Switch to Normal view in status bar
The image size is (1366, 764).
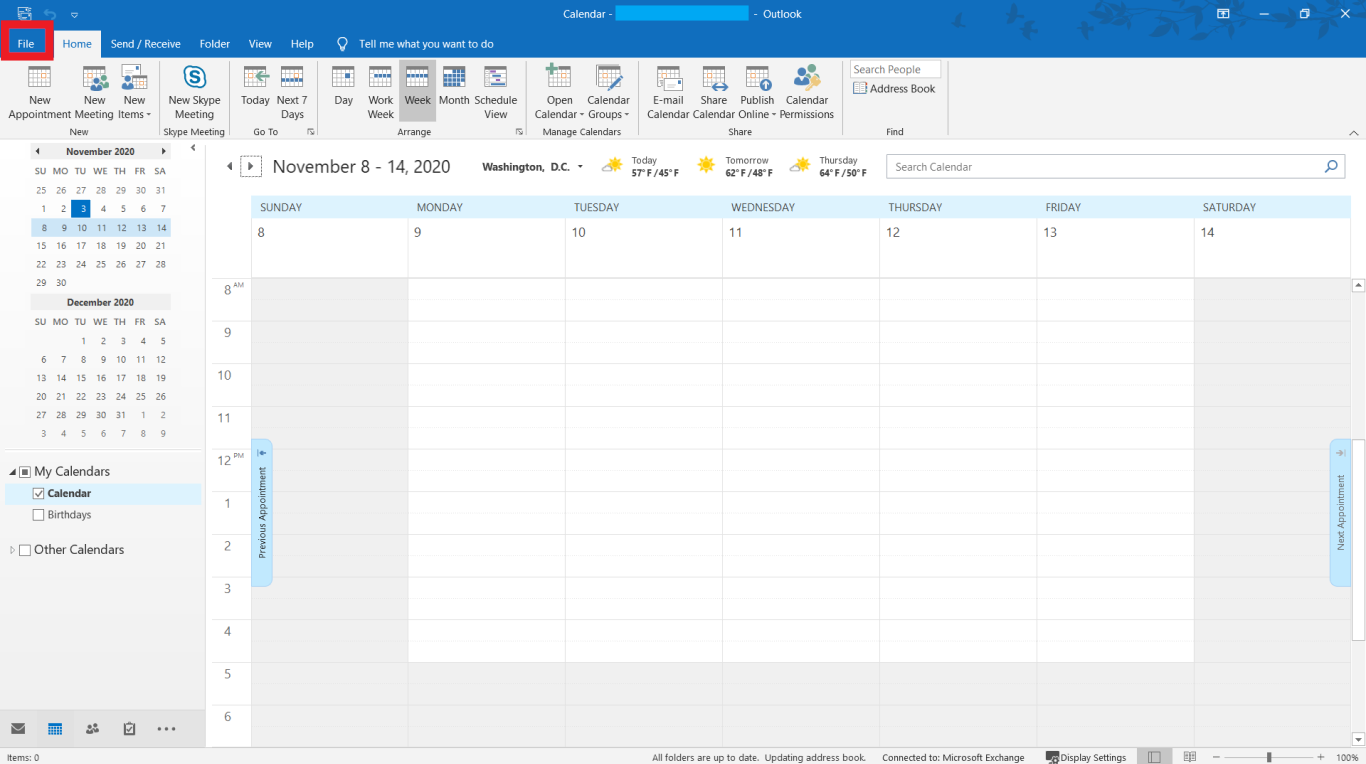point(1155,757)
